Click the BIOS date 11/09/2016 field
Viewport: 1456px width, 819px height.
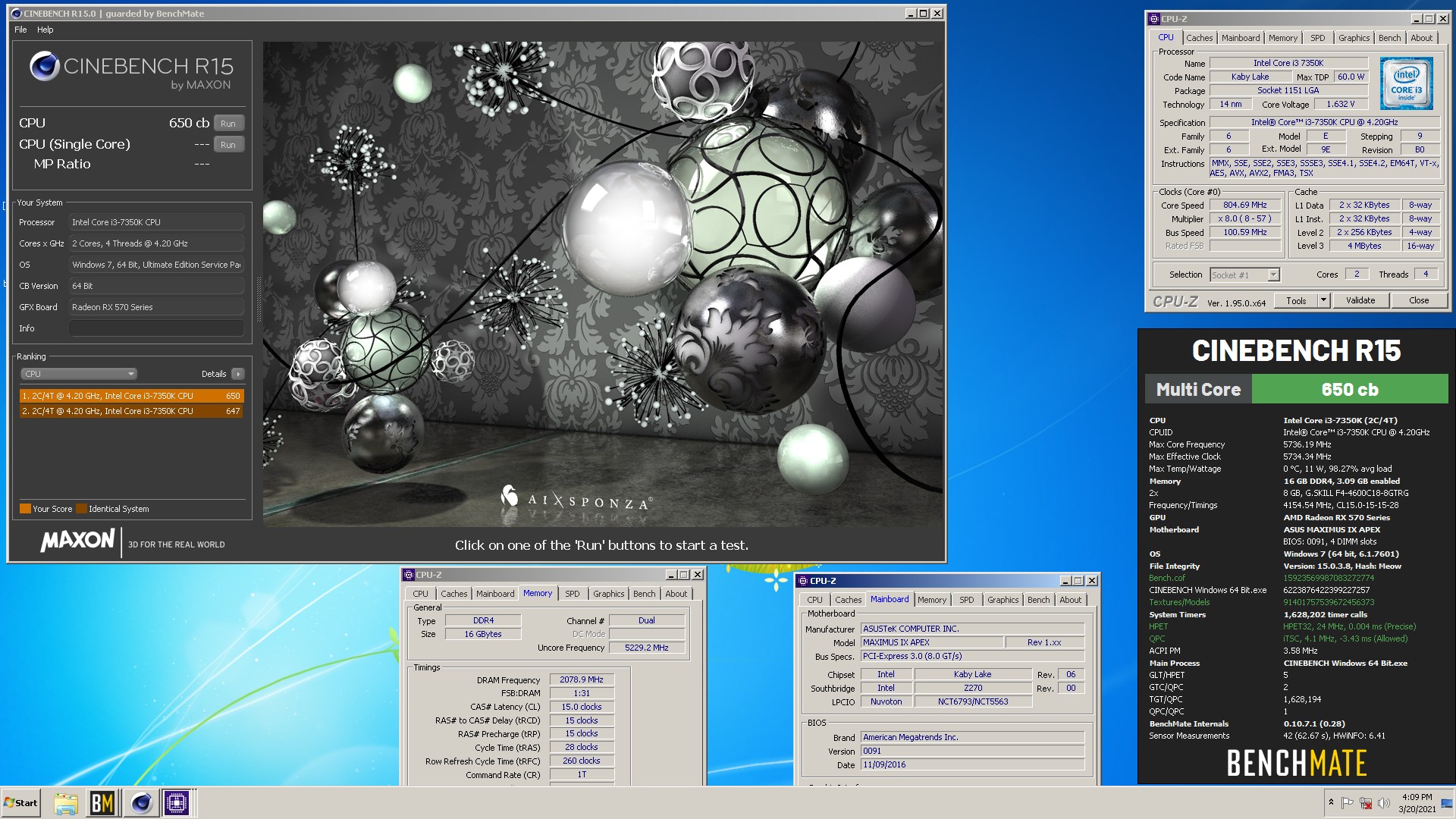point(972,765)
